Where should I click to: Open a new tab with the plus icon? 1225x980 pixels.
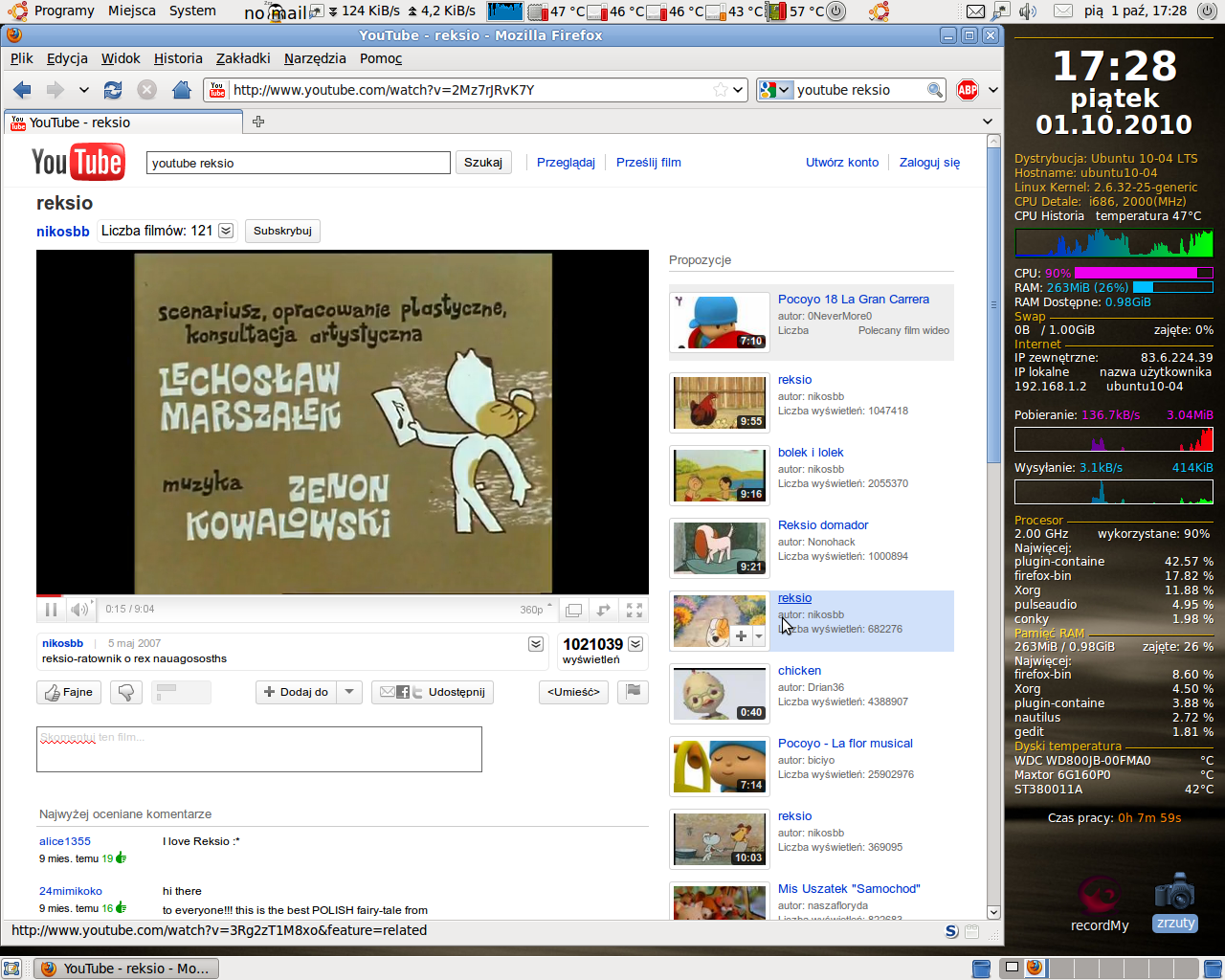pyautogui.click(x=258, y=122)
